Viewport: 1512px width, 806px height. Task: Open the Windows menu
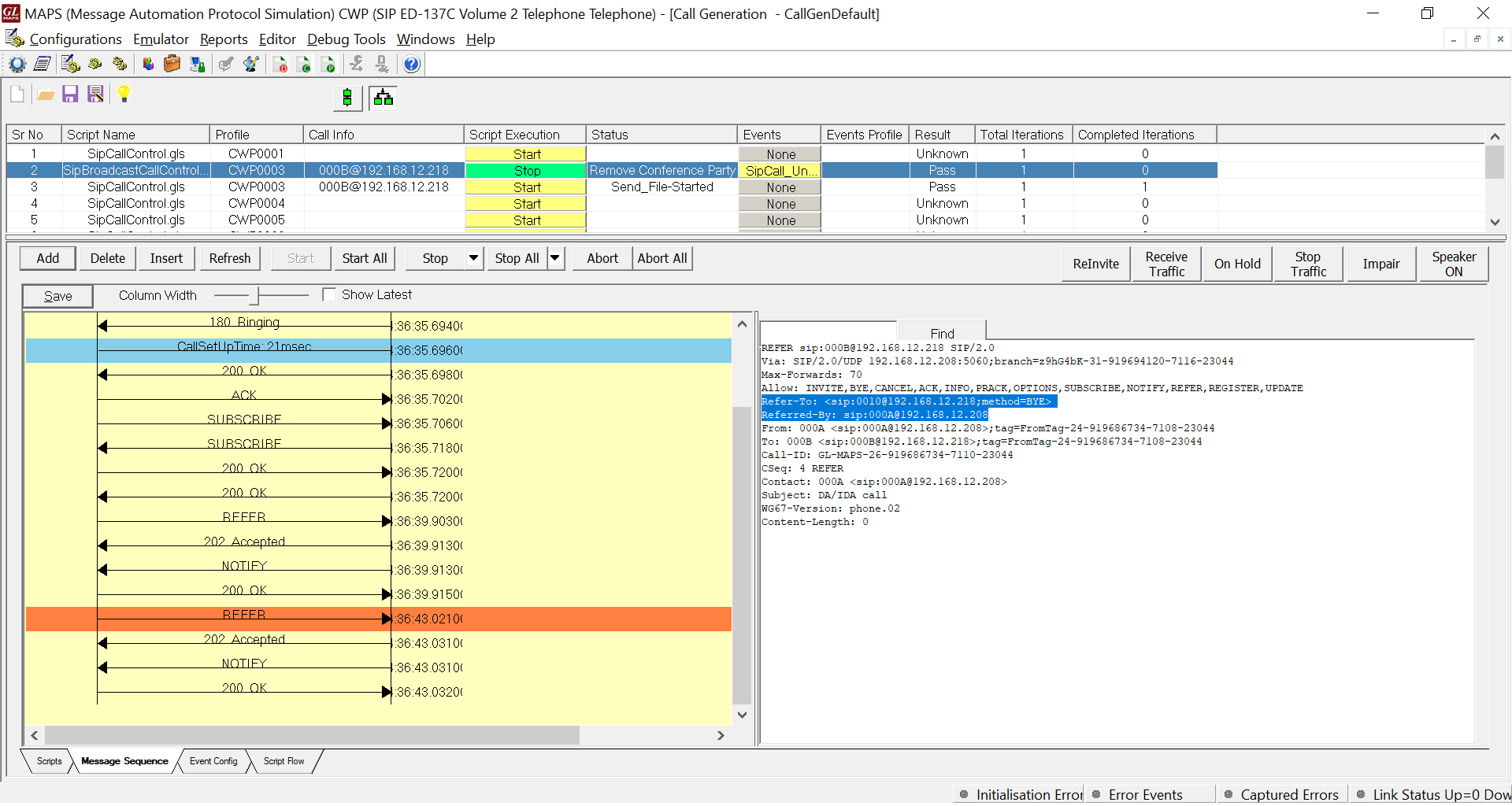click(425, 39)
